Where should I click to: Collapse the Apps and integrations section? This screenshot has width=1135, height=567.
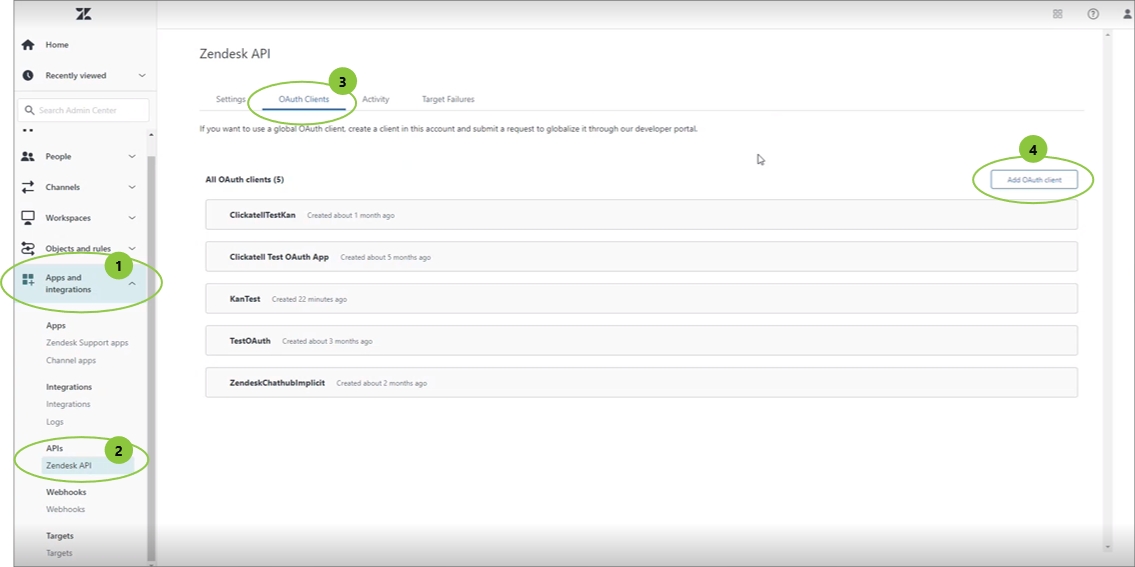(x=132, y=284)
